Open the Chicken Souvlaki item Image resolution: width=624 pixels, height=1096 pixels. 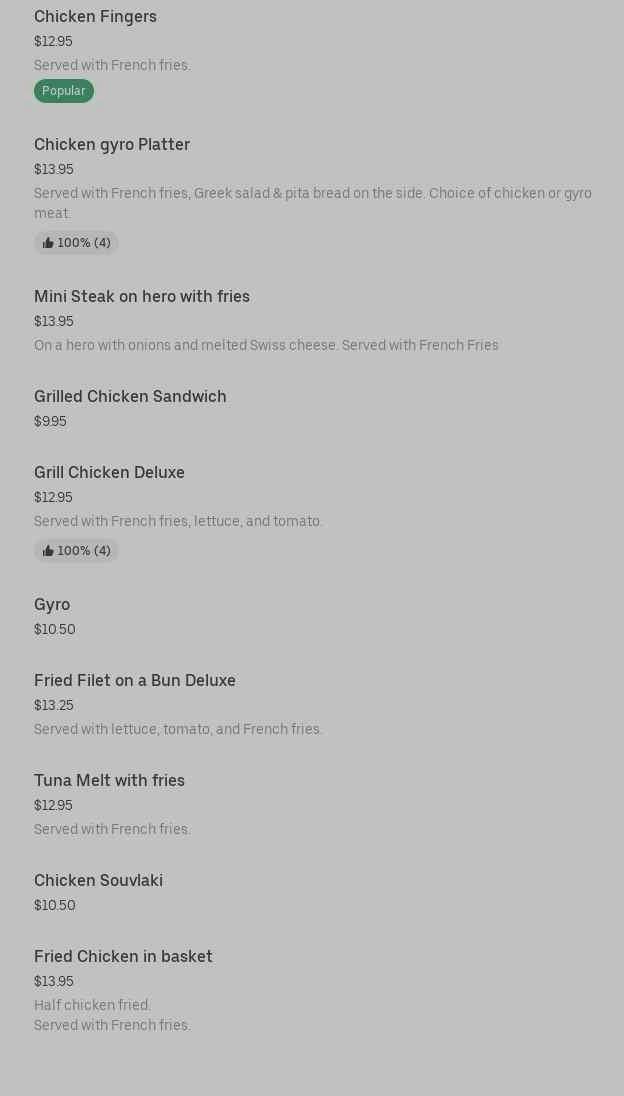click(x=98, y=880)
